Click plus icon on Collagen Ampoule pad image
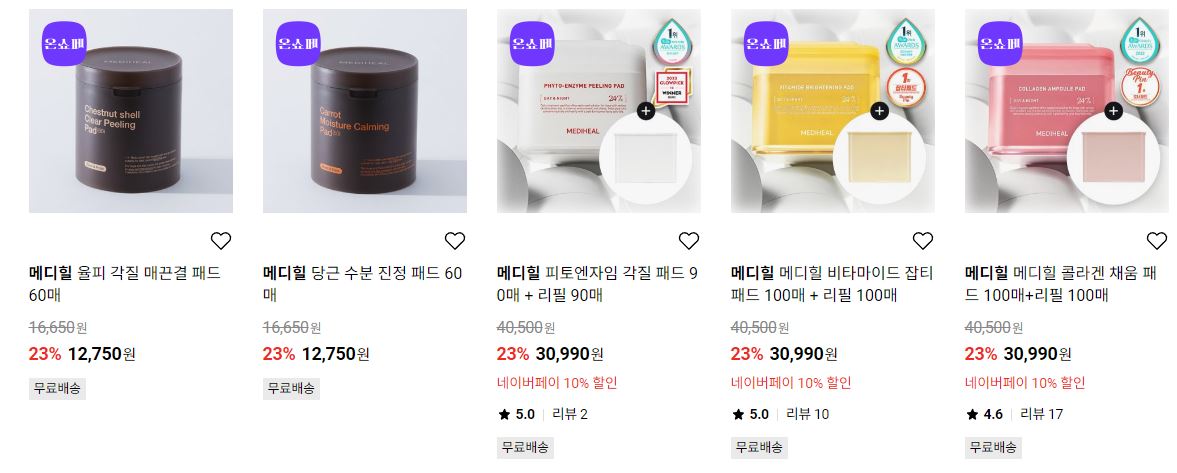This screenshot has height=473, width=1177. tap(1114, 112)
